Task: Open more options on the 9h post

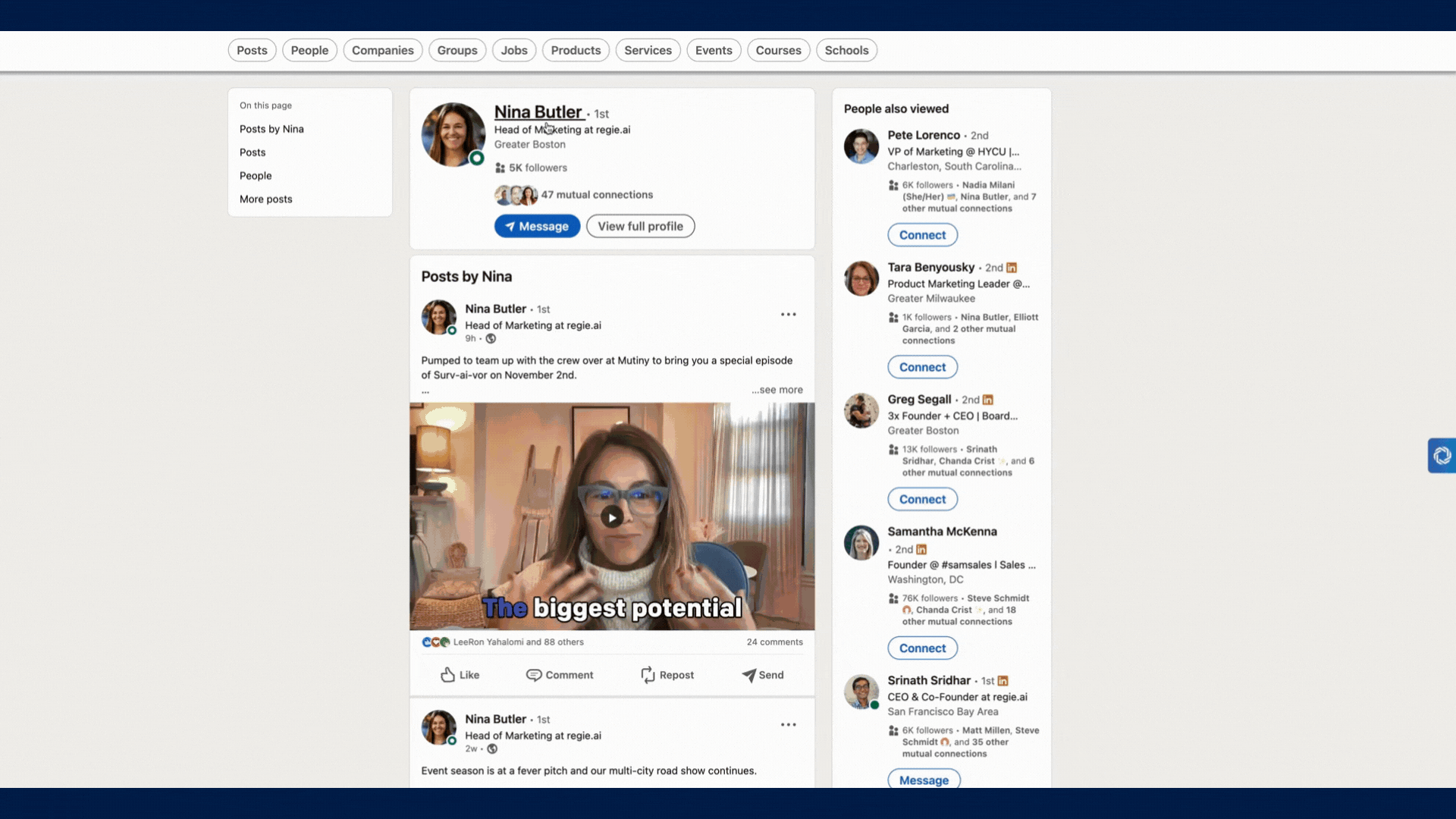Action: tap(789, 314)
